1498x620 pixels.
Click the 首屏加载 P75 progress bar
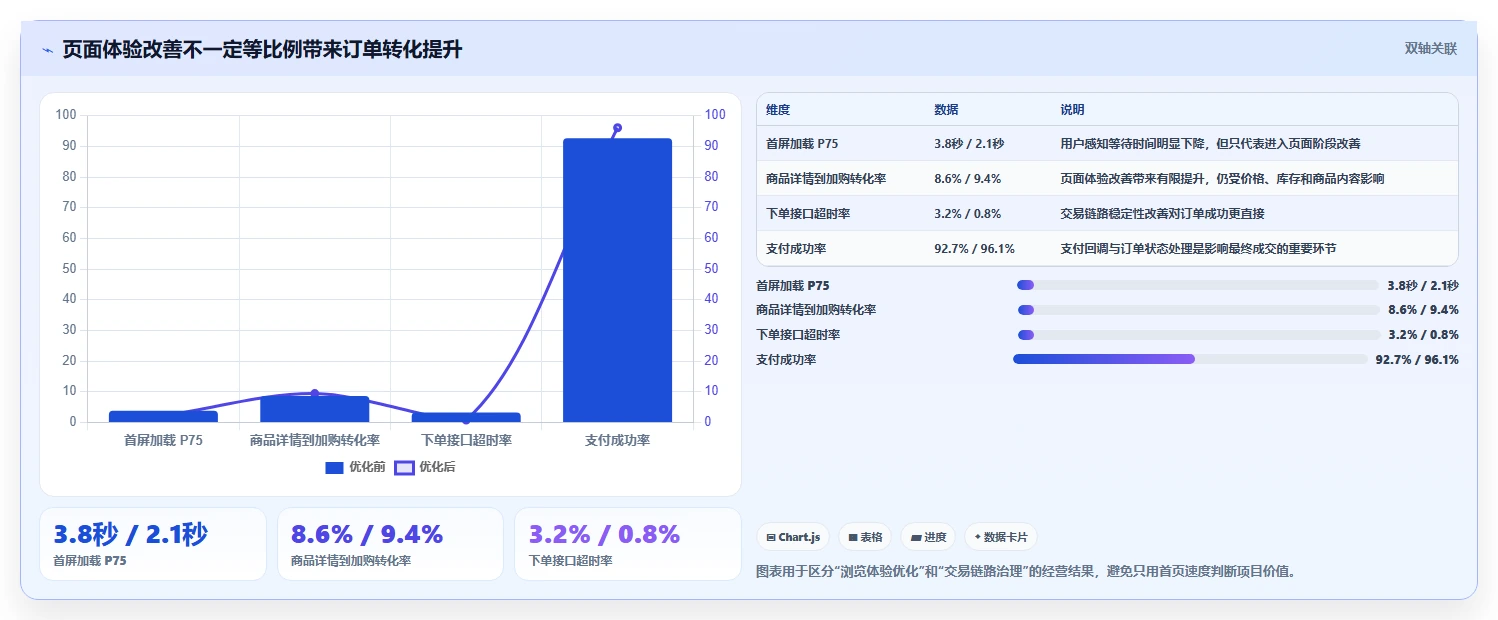pos(1198,285)
